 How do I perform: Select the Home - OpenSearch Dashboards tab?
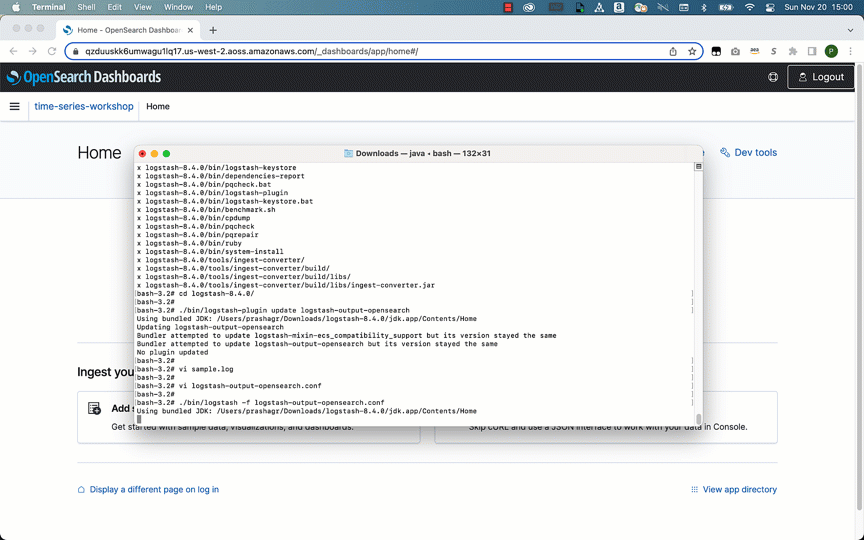pos(128,30)
